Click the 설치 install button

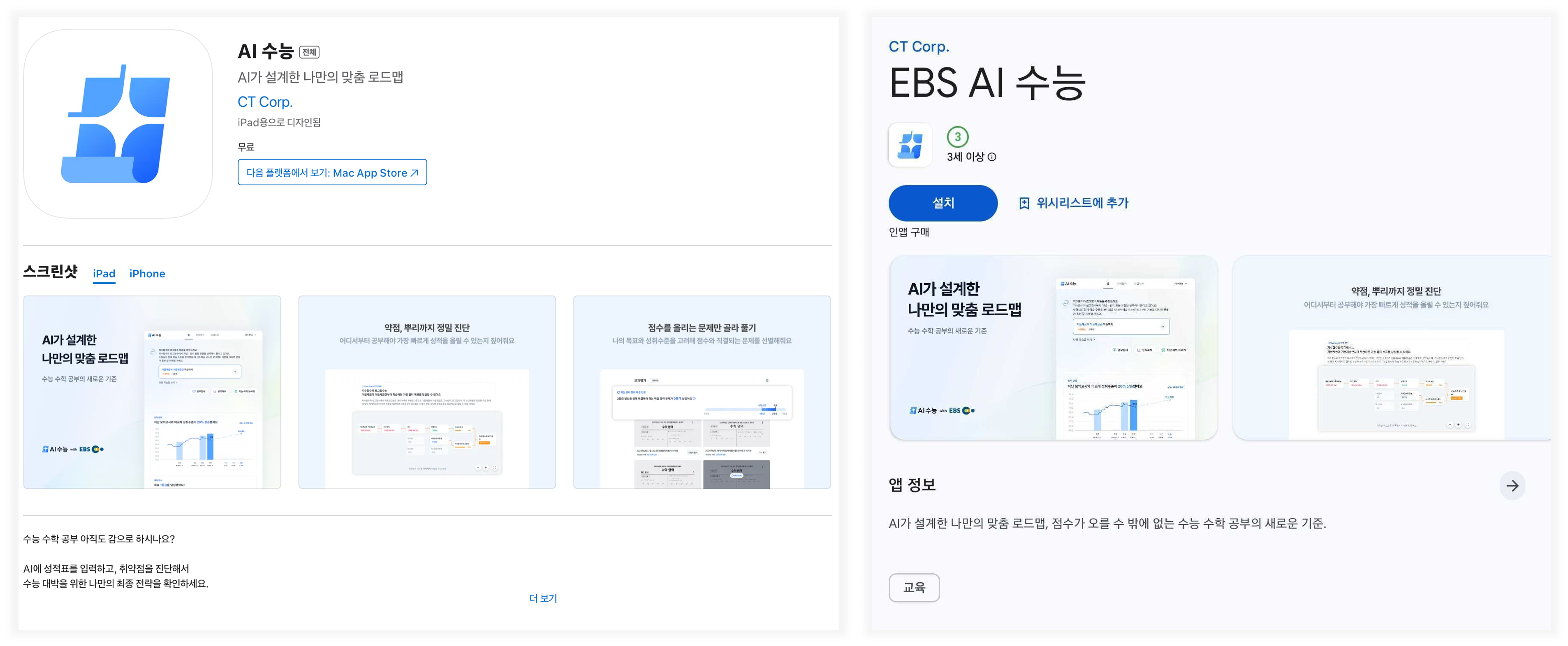coord(943,203)
